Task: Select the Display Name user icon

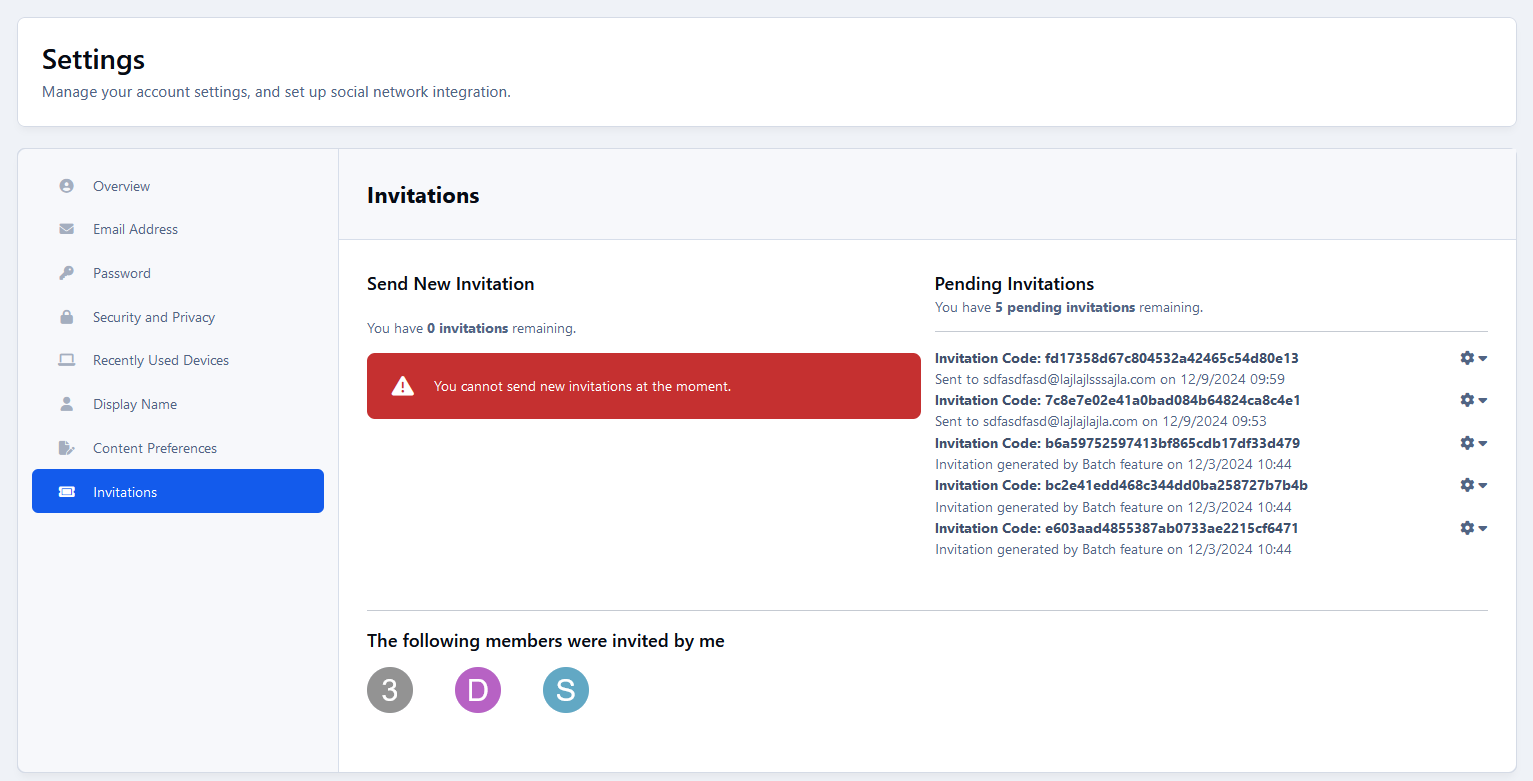Action: pyautogui.click(x=65, y=404)
